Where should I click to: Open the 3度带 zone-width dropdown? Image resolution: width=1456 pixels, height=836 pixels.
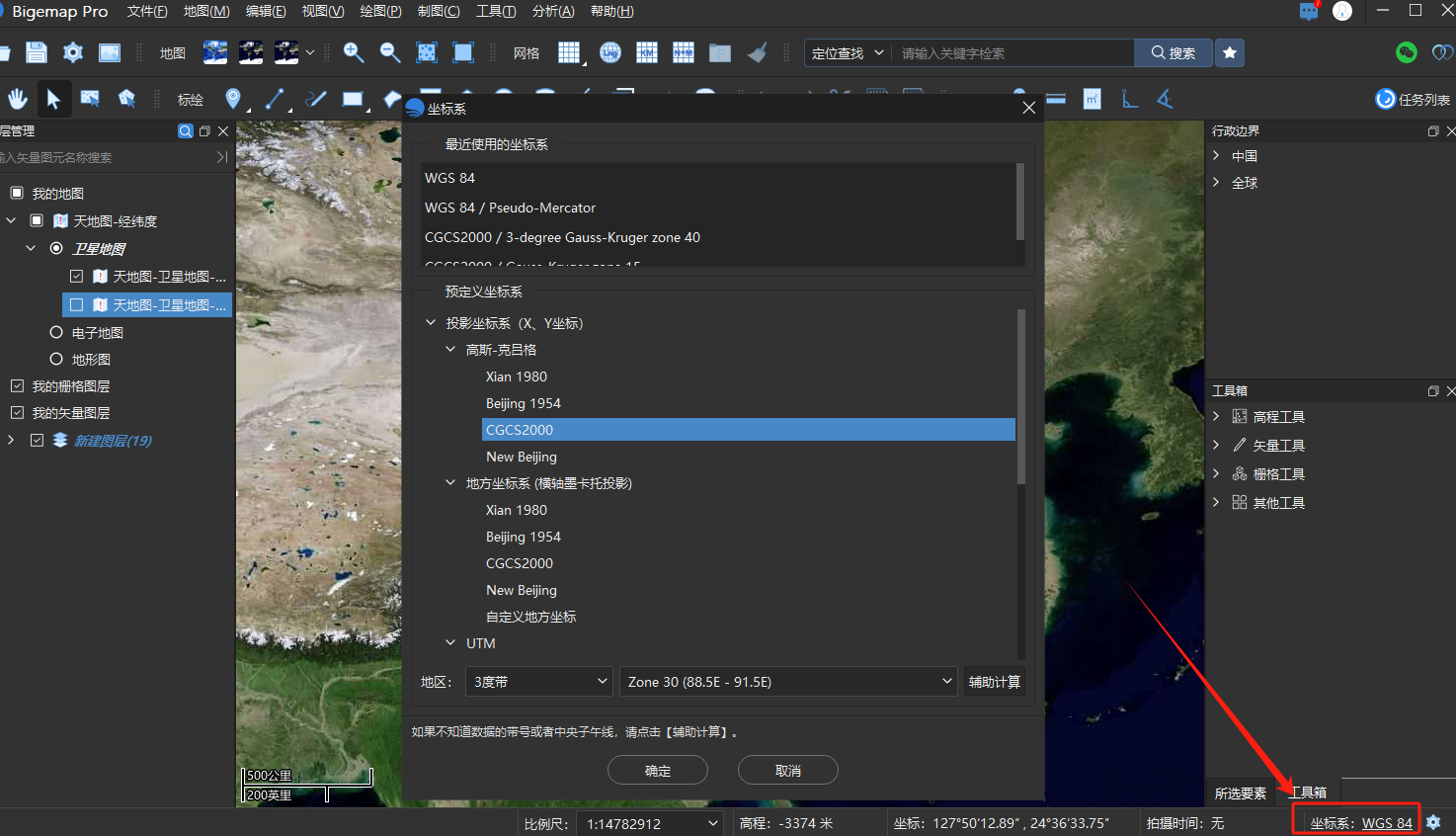[539, 682]
